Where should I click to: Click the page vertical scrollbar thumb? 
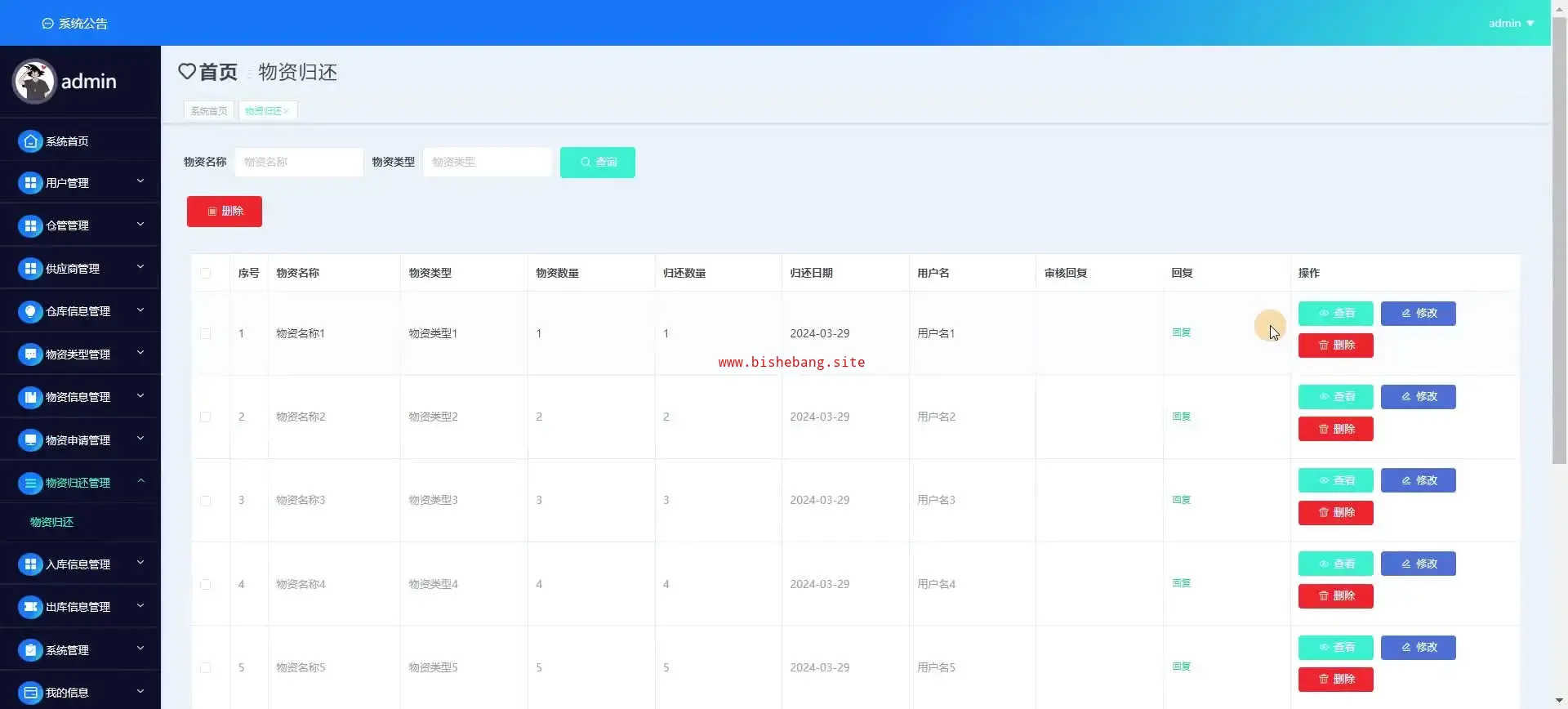tap(1559, 245)
